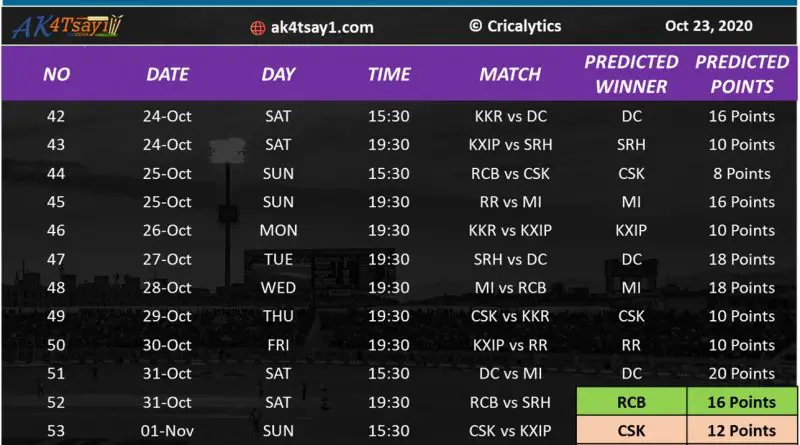The width and height of the screenshot is (800, 445).
Task: Click the PREDICTED POINTS column header
Action: (x=742, y=74)
